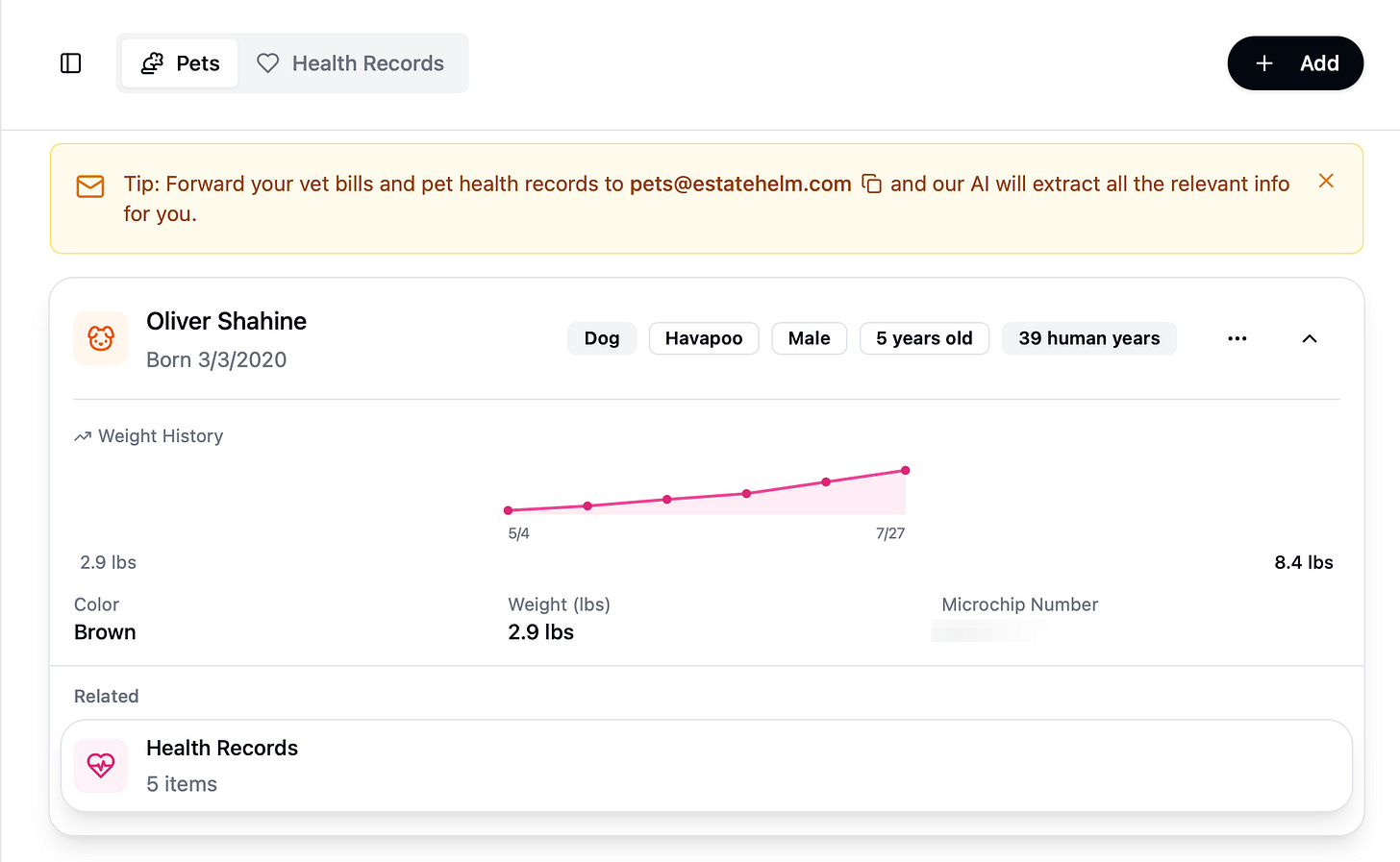
Task: Click the heart pulse Health Records icon
Action: [101, 766]
